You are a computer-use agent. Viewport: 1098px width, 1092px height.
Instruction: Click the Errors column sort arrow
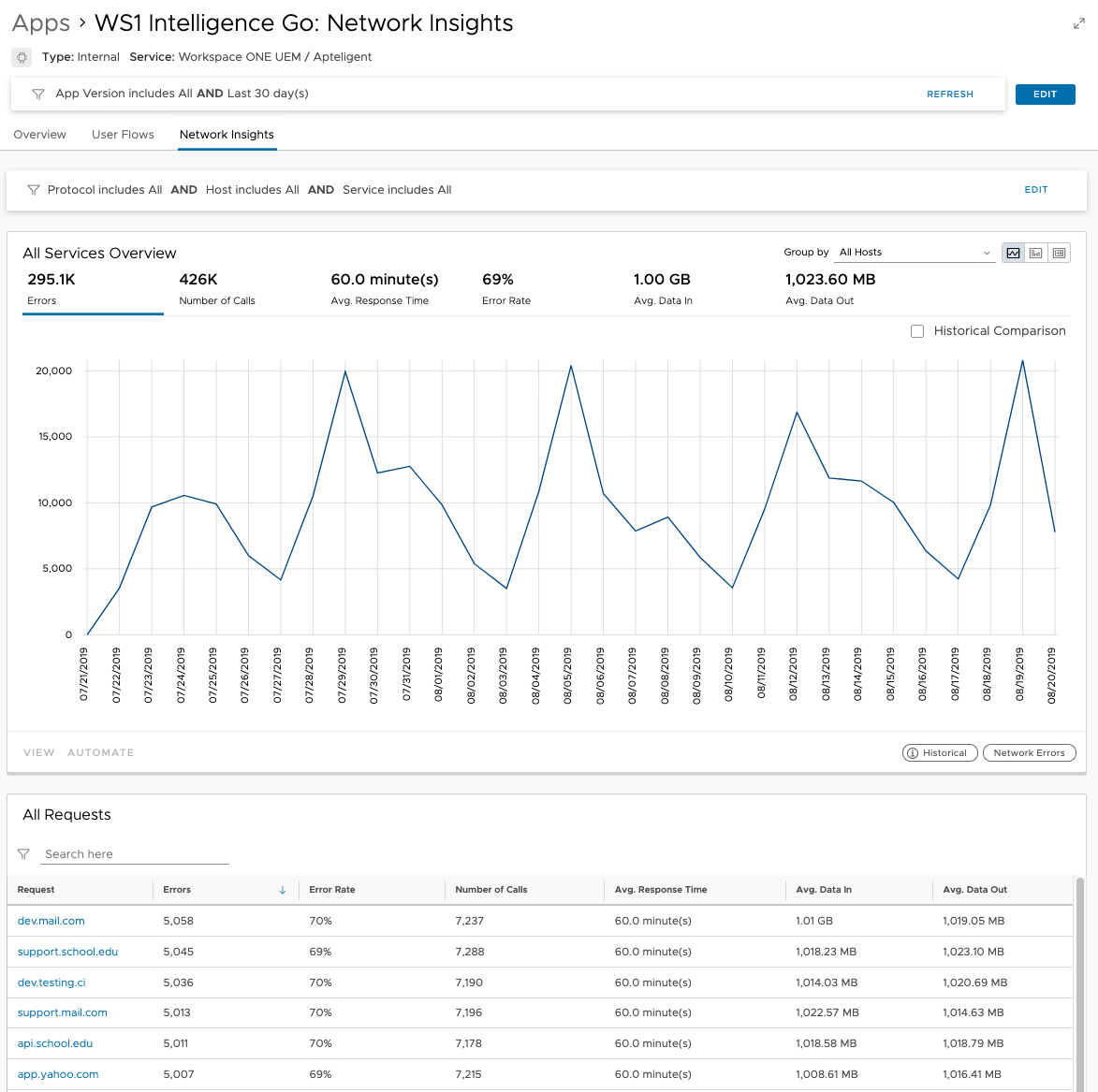click(x=283, y=890)
